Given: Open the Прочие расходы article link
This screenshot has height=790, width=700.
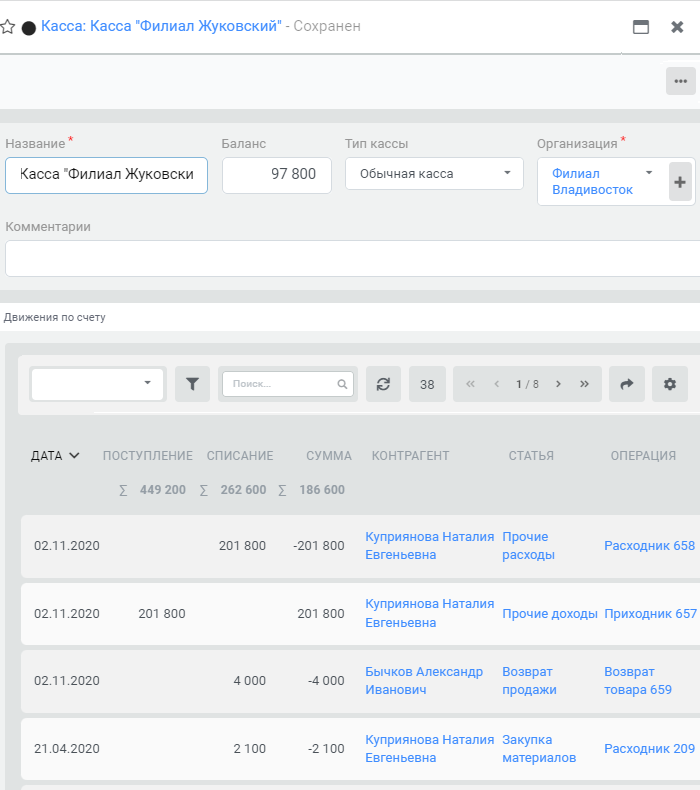Looking at the screenshot, I should 528,546.
